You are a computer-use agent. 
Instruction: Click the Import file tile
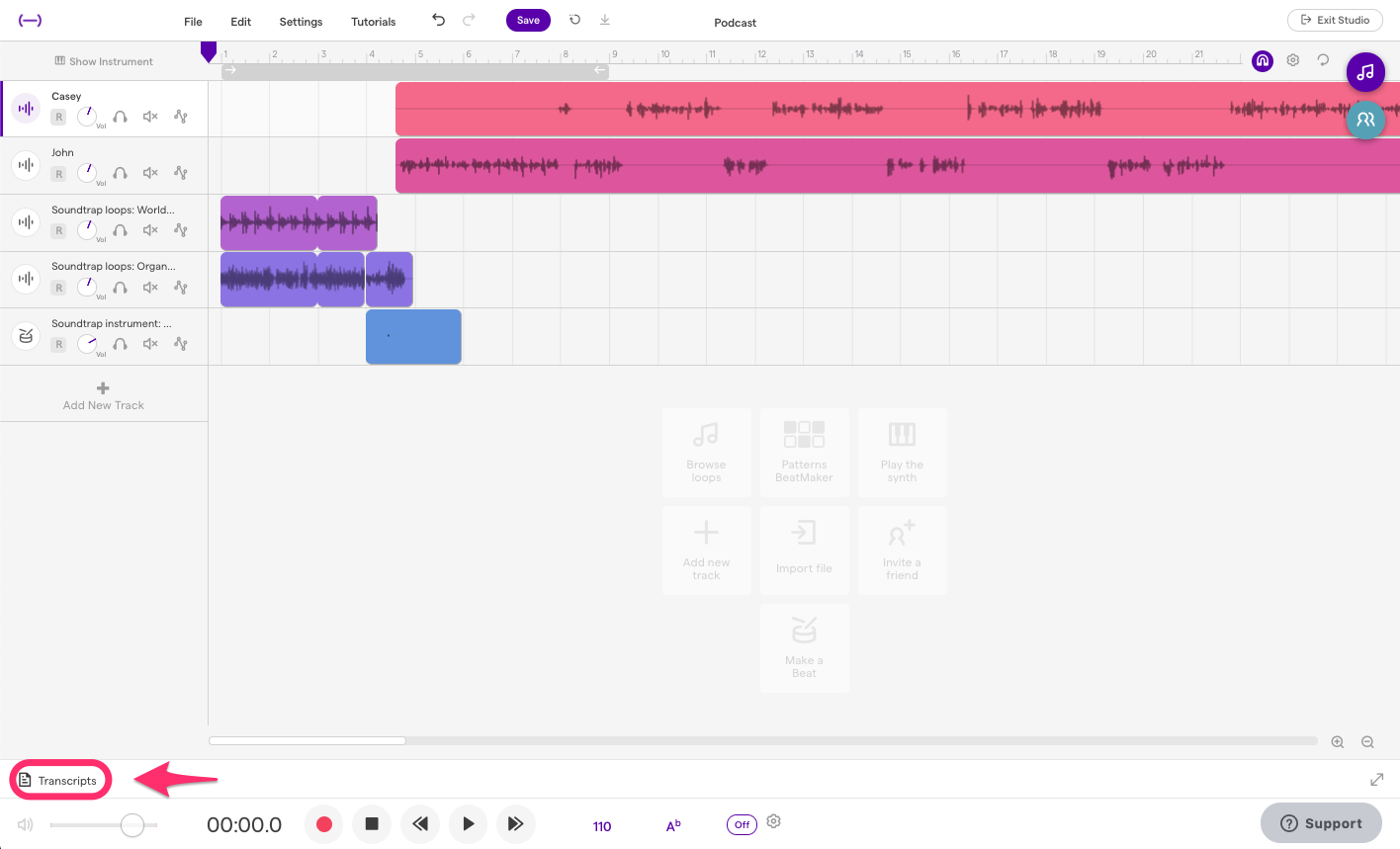(x=804, y=550)
